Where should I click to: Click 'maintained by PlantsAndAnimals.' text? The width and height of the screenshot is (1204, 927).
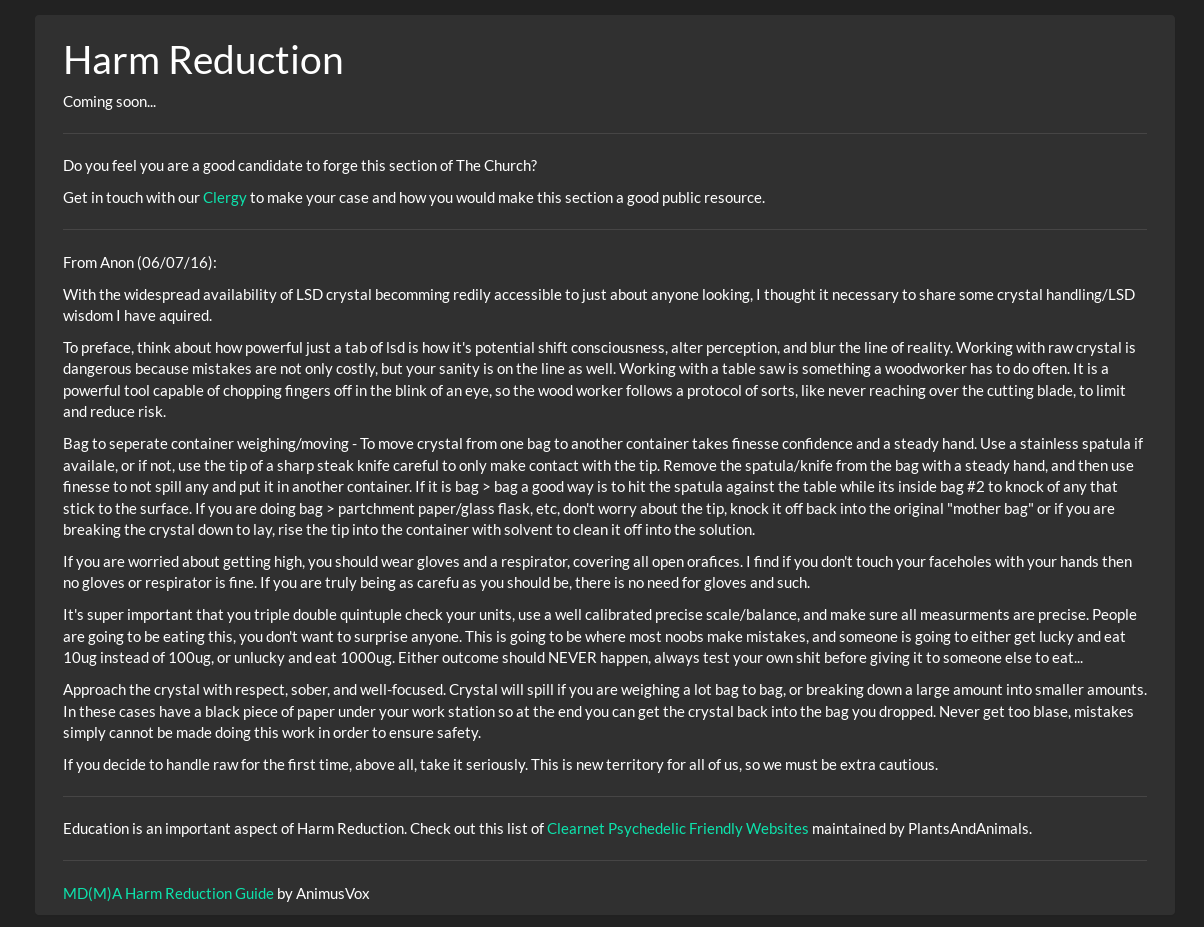(x=922, y=828)
